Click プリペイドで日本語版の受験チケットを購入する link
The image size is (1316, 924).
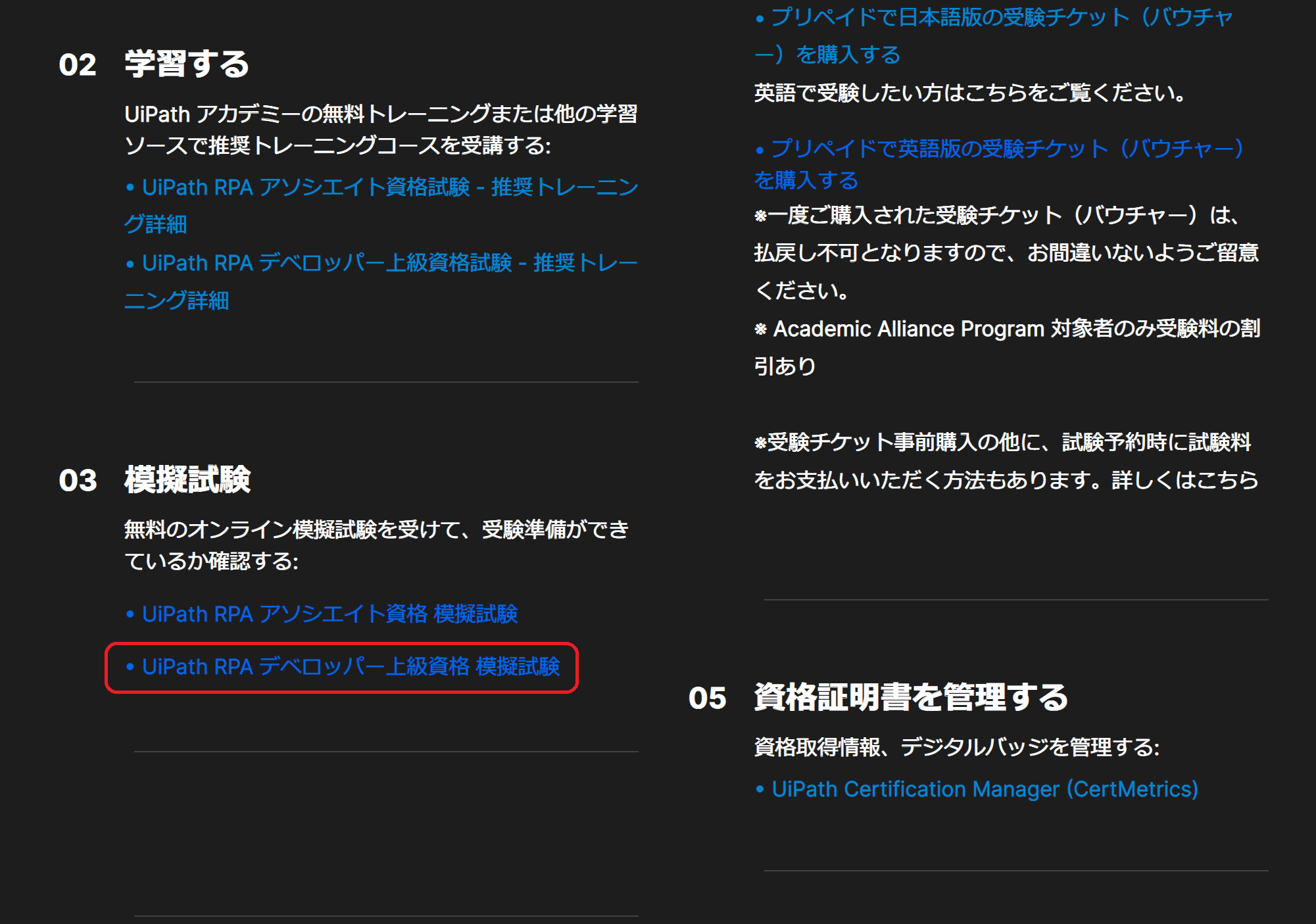(994, 35)
